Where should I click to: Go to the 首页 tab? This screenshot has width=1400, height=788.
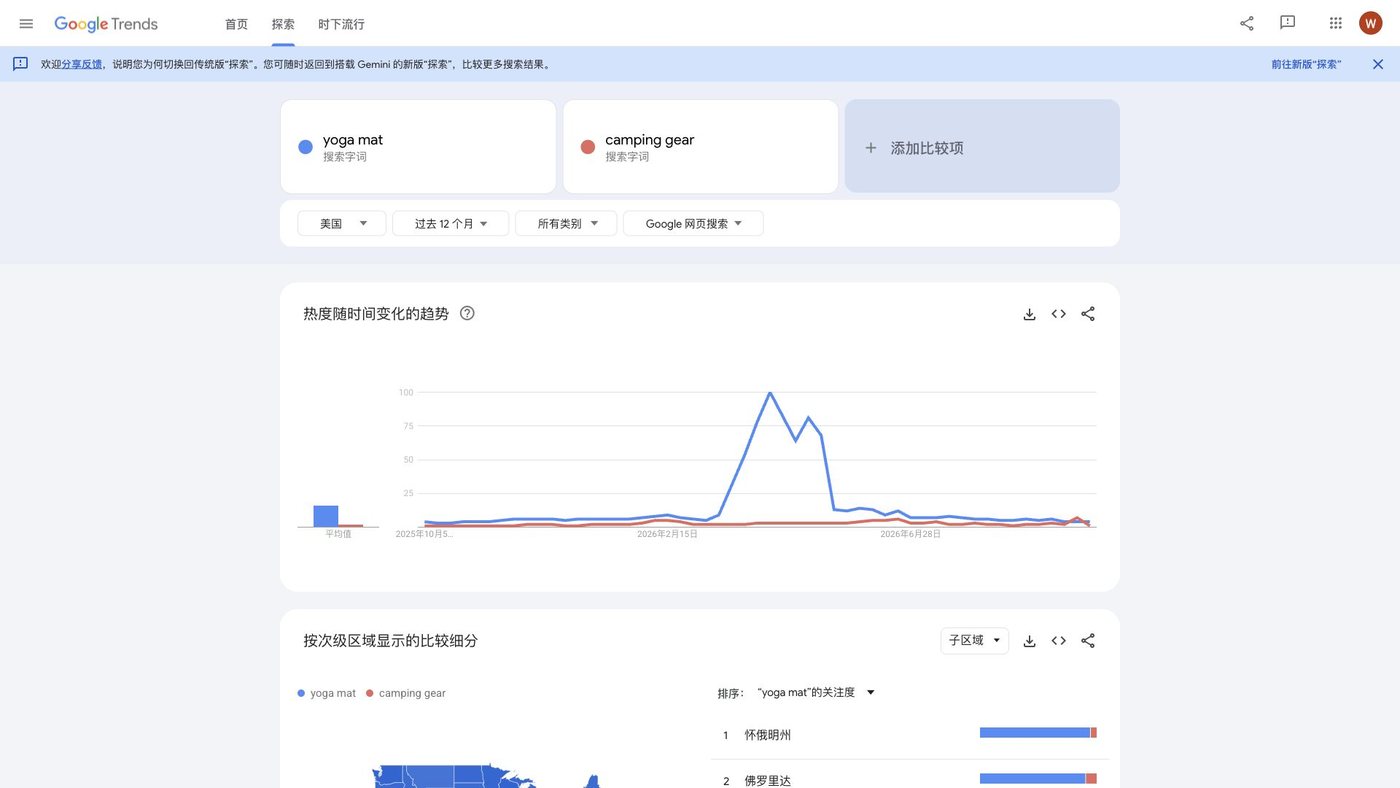tap(236, 24)
